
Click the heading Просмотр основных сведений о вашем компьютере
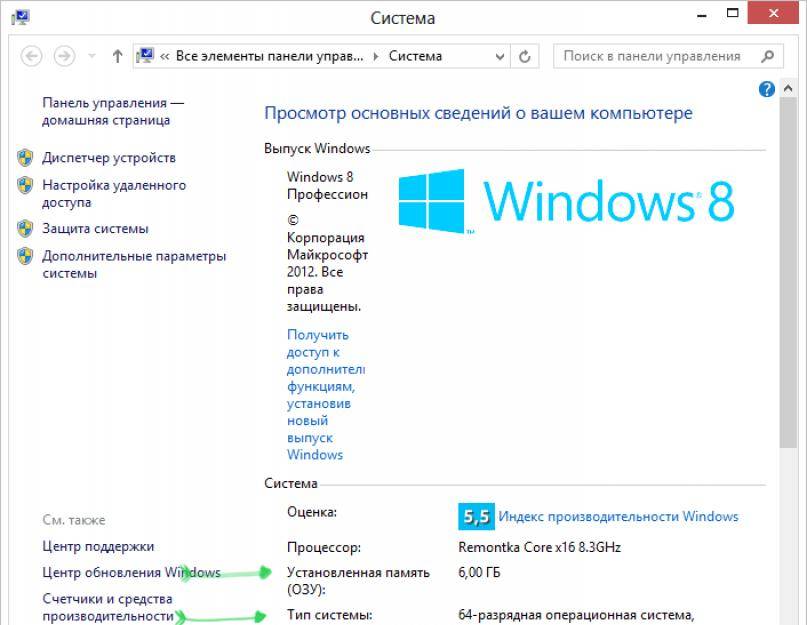478,113
